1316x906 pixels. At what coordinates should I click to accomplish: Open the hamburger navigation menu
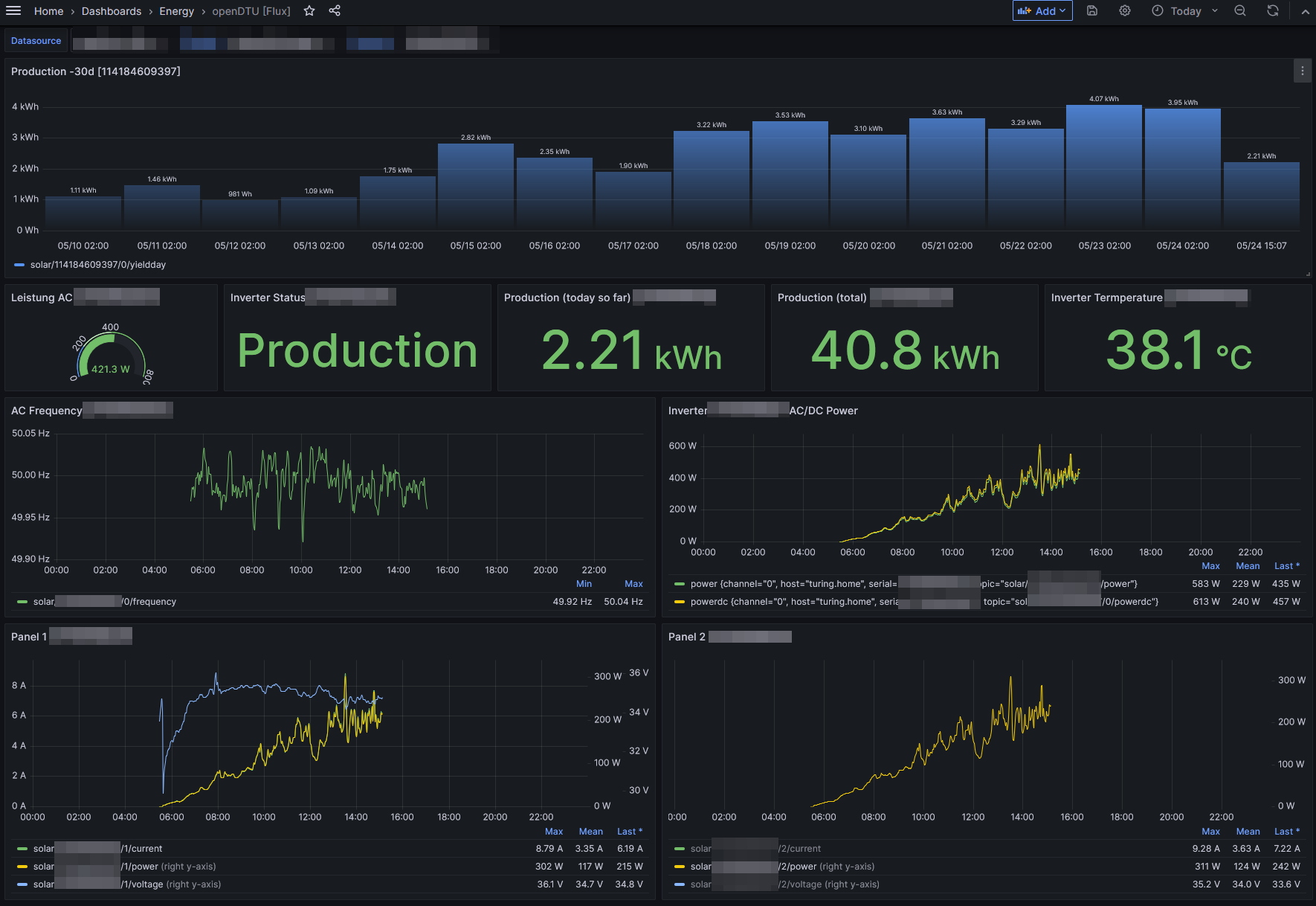[x=13, y=11]
